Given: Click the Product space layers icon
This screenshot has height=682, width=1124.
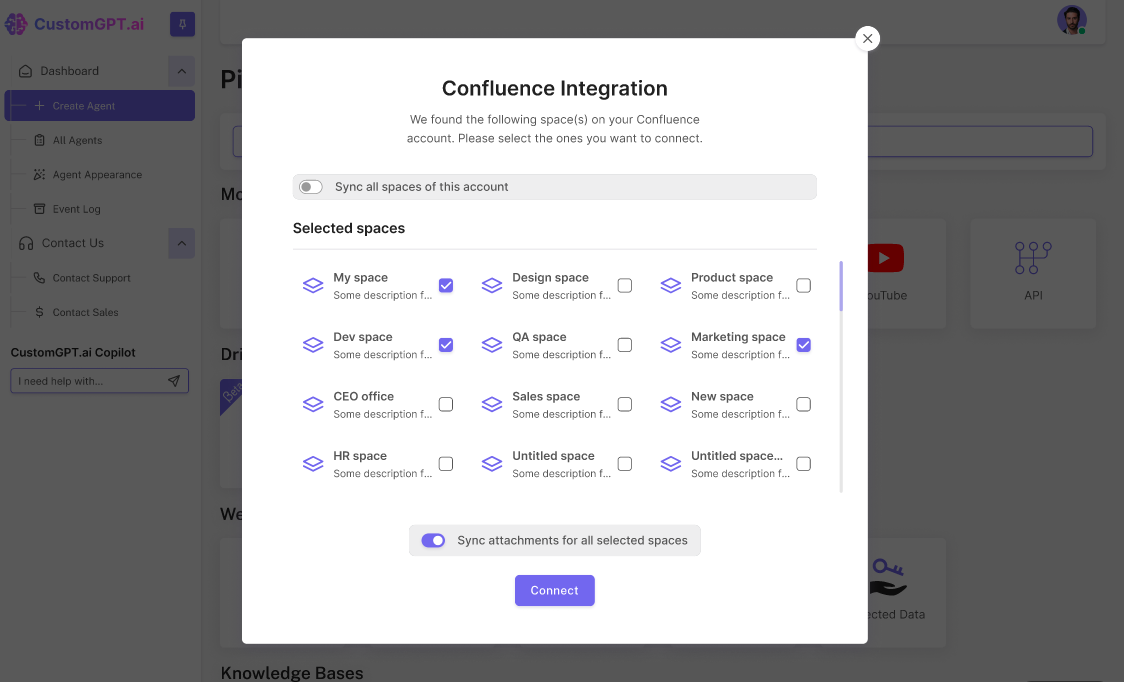Looking at the screenshot, I should (670, 285).
